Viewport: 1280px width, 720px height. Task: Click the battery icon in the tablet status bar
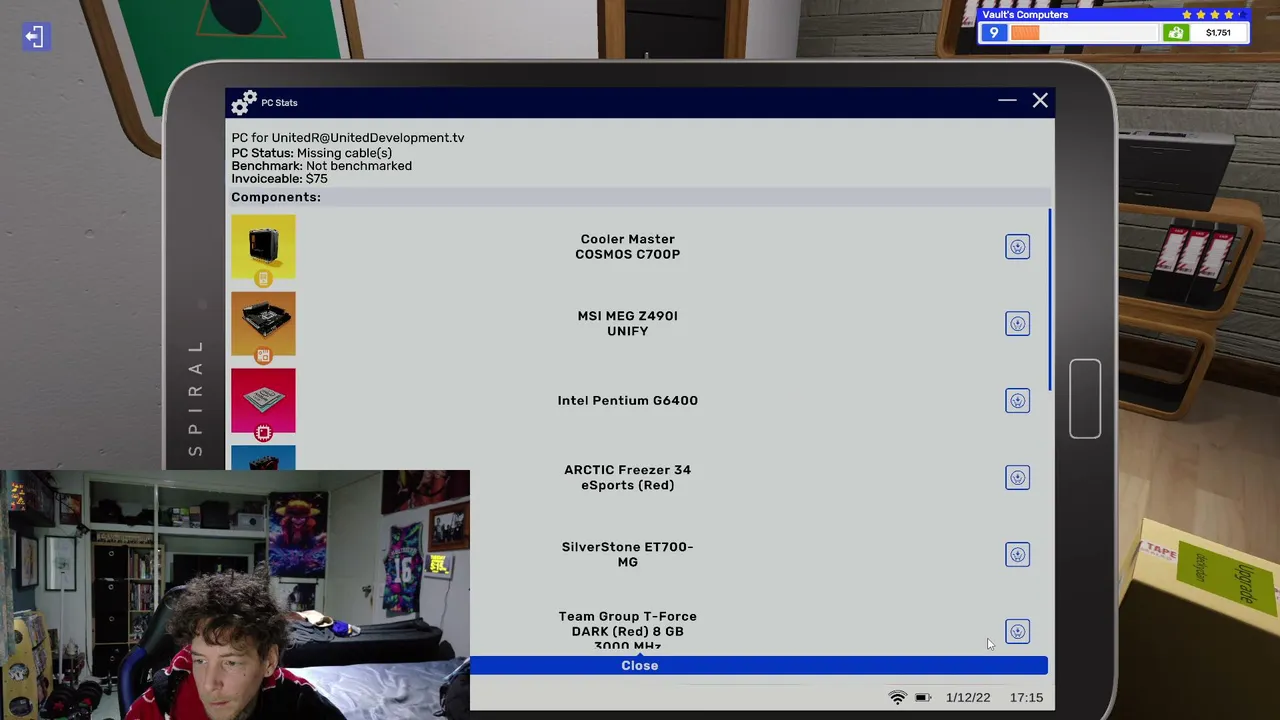(923, 698)
